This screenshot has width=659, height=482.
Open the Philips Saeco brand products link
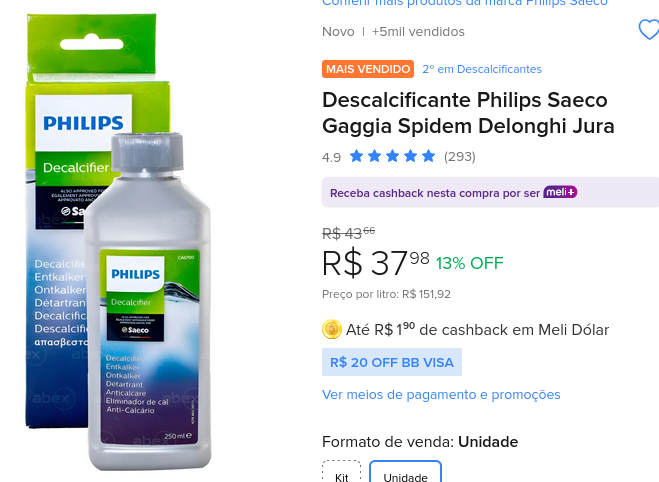point(465,3)
